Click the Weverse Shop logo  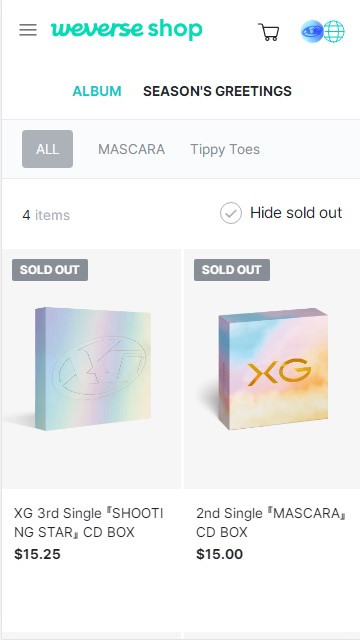pyautogui.click(x=127, y=30)
